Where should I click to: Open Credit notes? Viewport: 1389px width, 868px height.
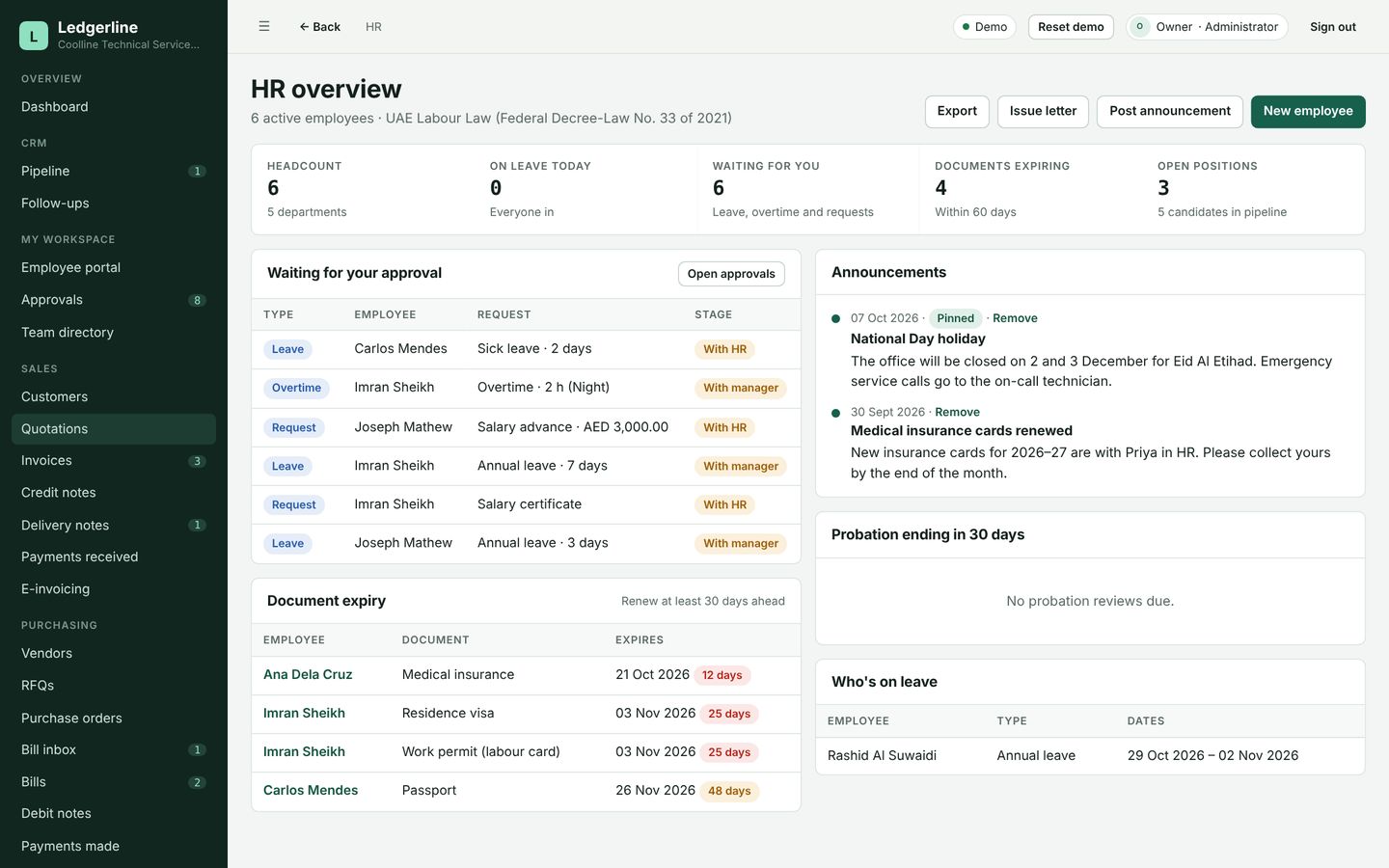point(114,493)
